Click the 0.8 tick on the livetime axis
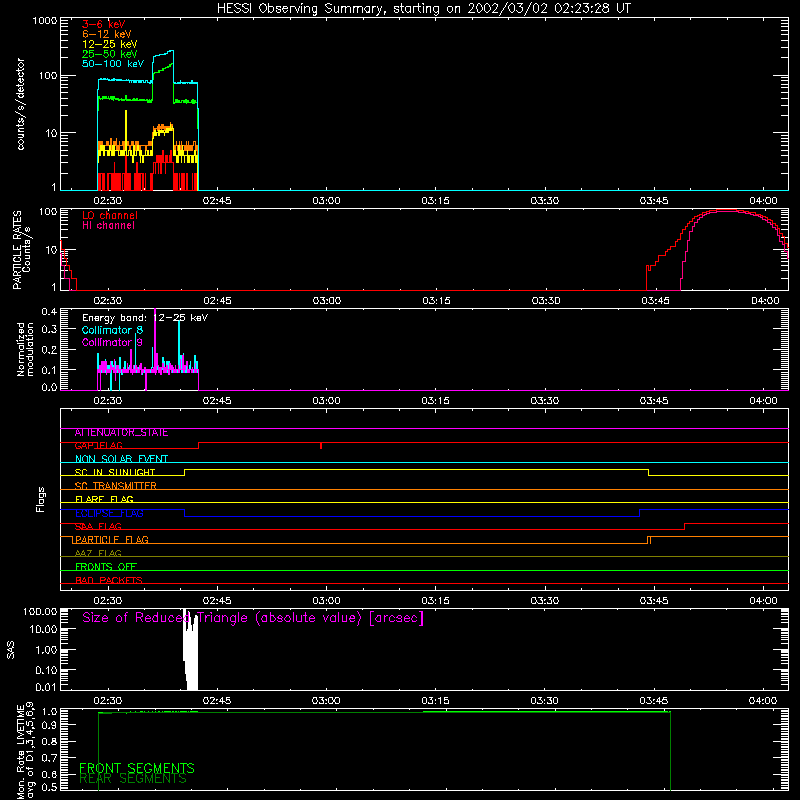 [49, 741]
